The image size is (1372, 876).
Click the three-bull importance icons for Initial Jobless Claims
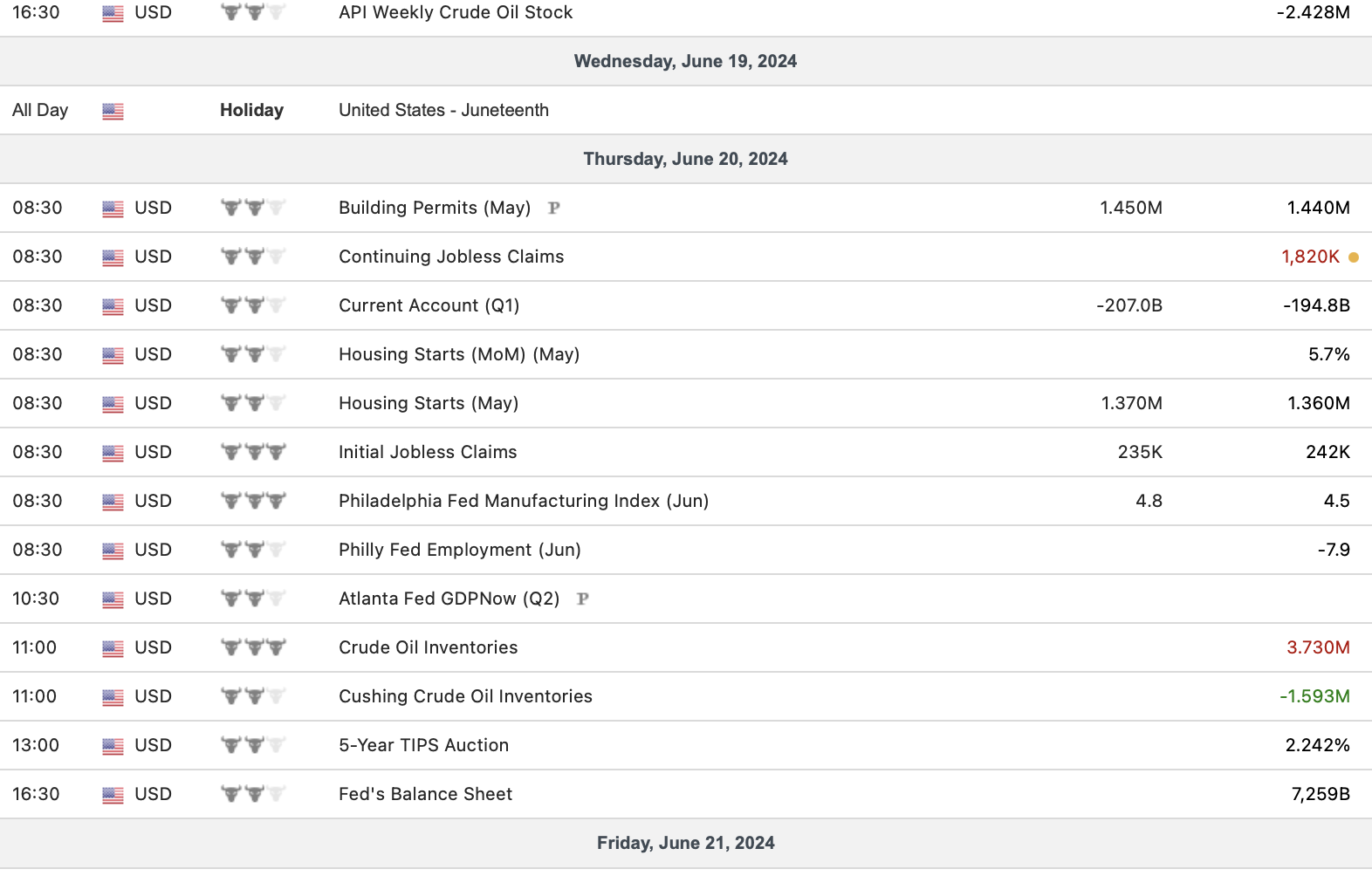point(253,452)
